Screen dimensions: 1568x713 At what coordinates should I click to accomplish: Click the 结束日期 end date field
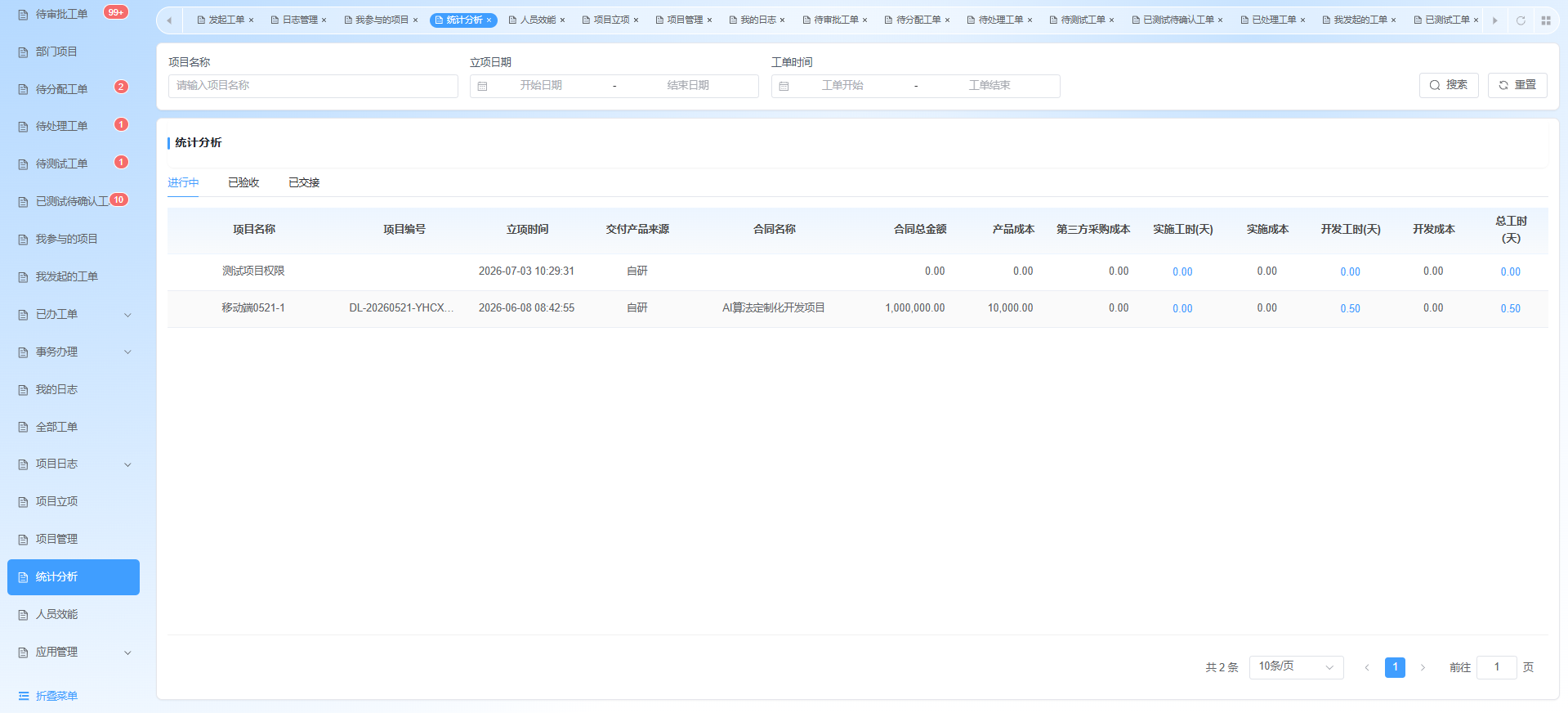point(687,86)
